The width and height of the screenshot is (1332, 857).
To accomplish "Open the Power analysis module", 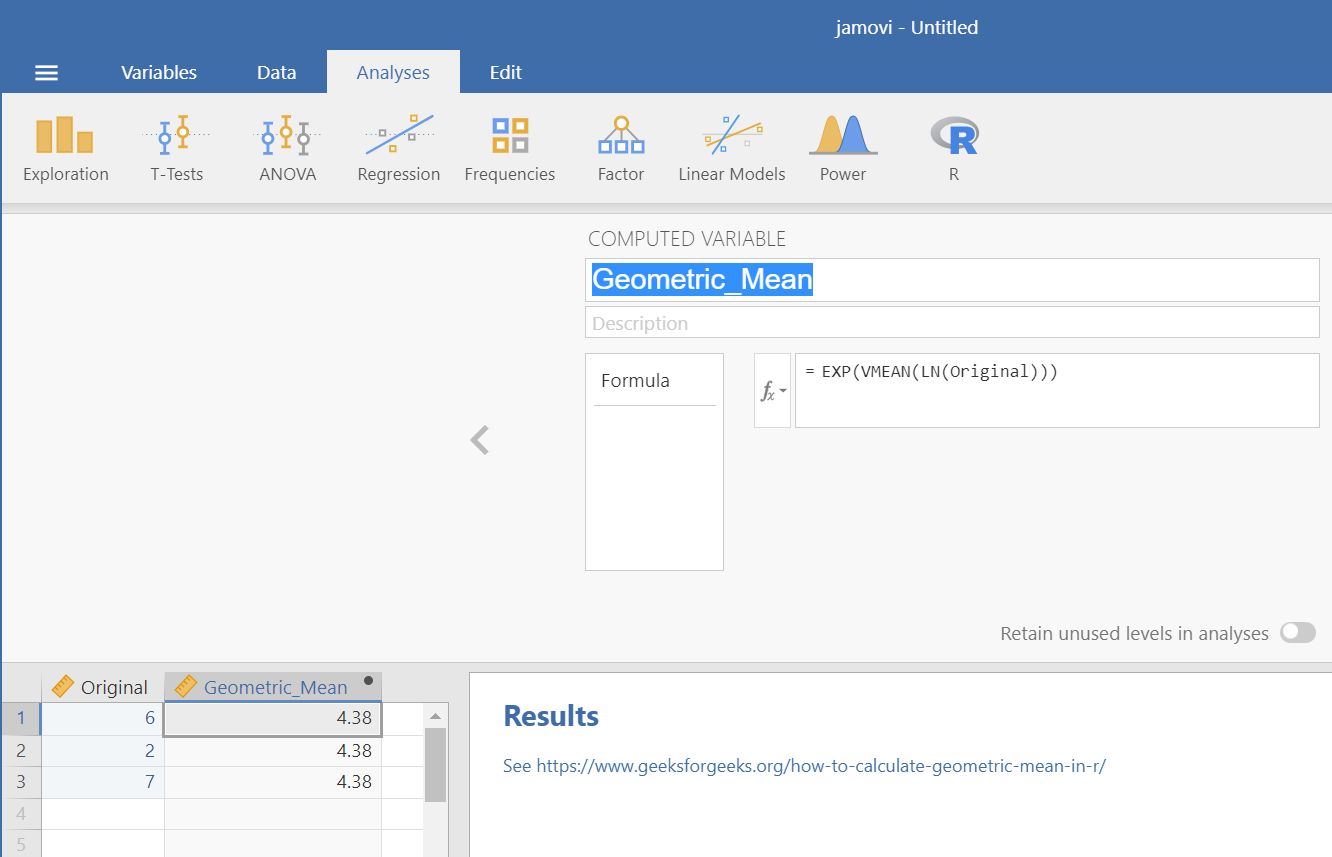I will point(842,149).
